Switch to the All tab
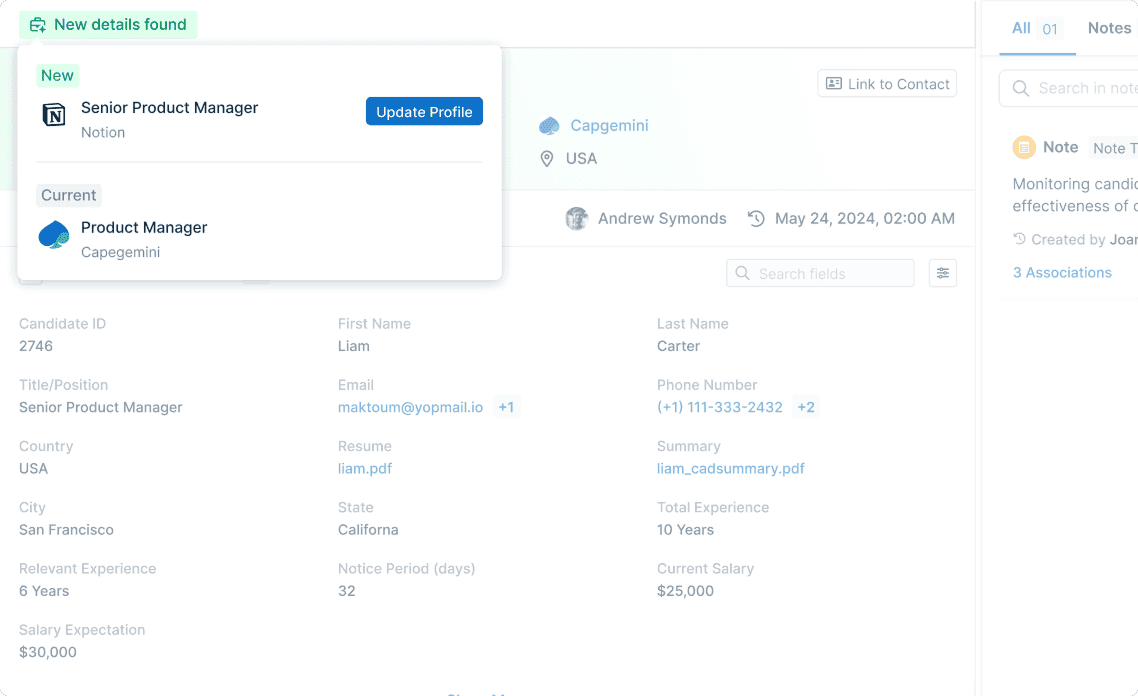This screenshot has height=696, width=1138. pos(1037,28)
